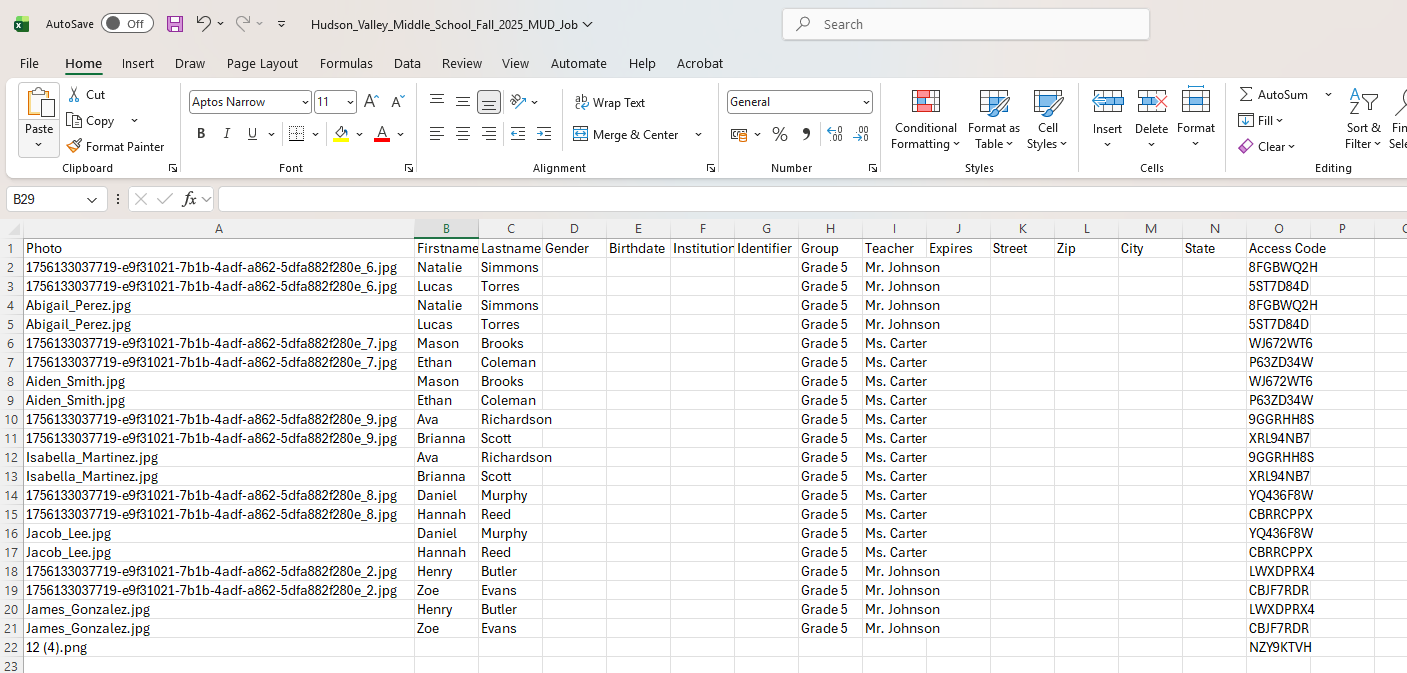The image size is (1407, 673).
Task: Click Decrease Indent icon
Action: pyautogui.click(x=518, y=134)
